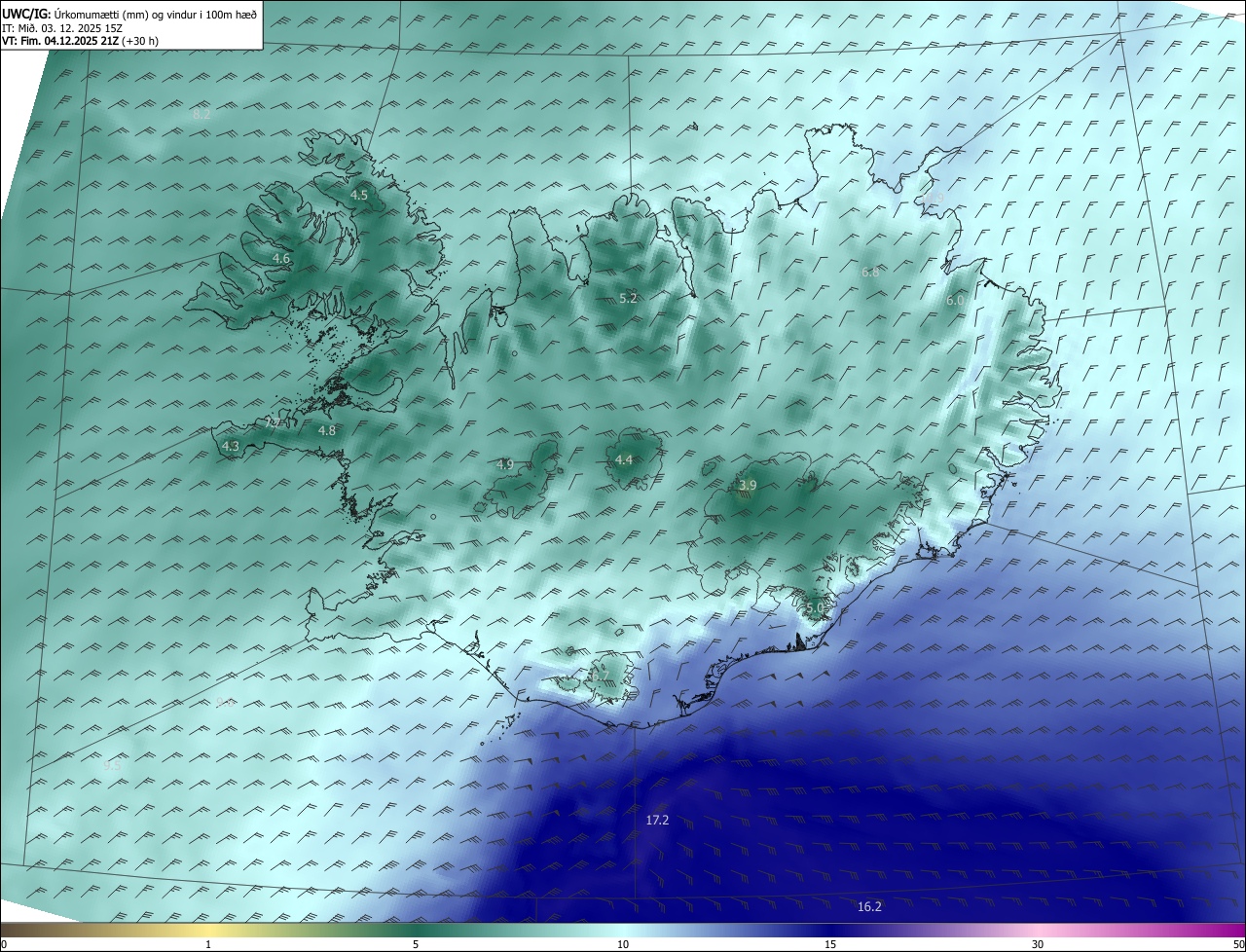Click the 4.6 value label
This screenshot has width=1246, height=952.
(x=281, y=259)
